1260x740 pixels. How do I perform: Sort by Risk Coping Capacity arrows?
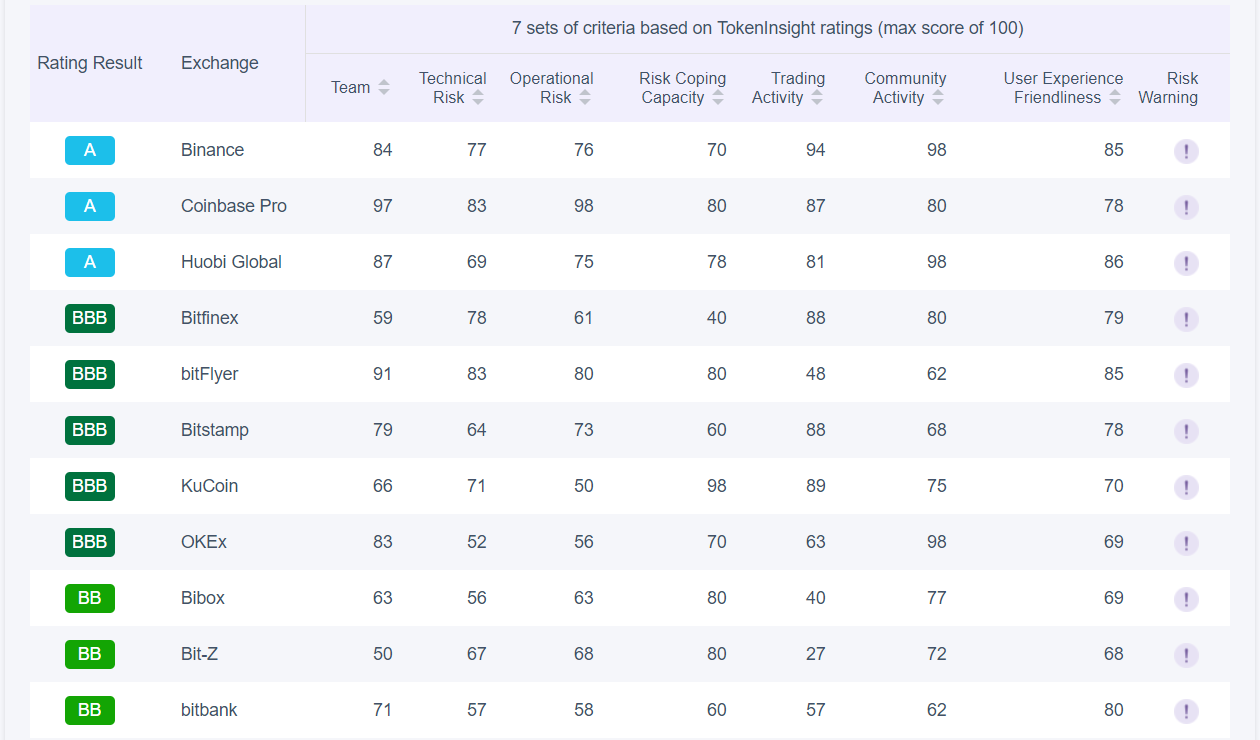pyautogui.click(x=718, y=97)
